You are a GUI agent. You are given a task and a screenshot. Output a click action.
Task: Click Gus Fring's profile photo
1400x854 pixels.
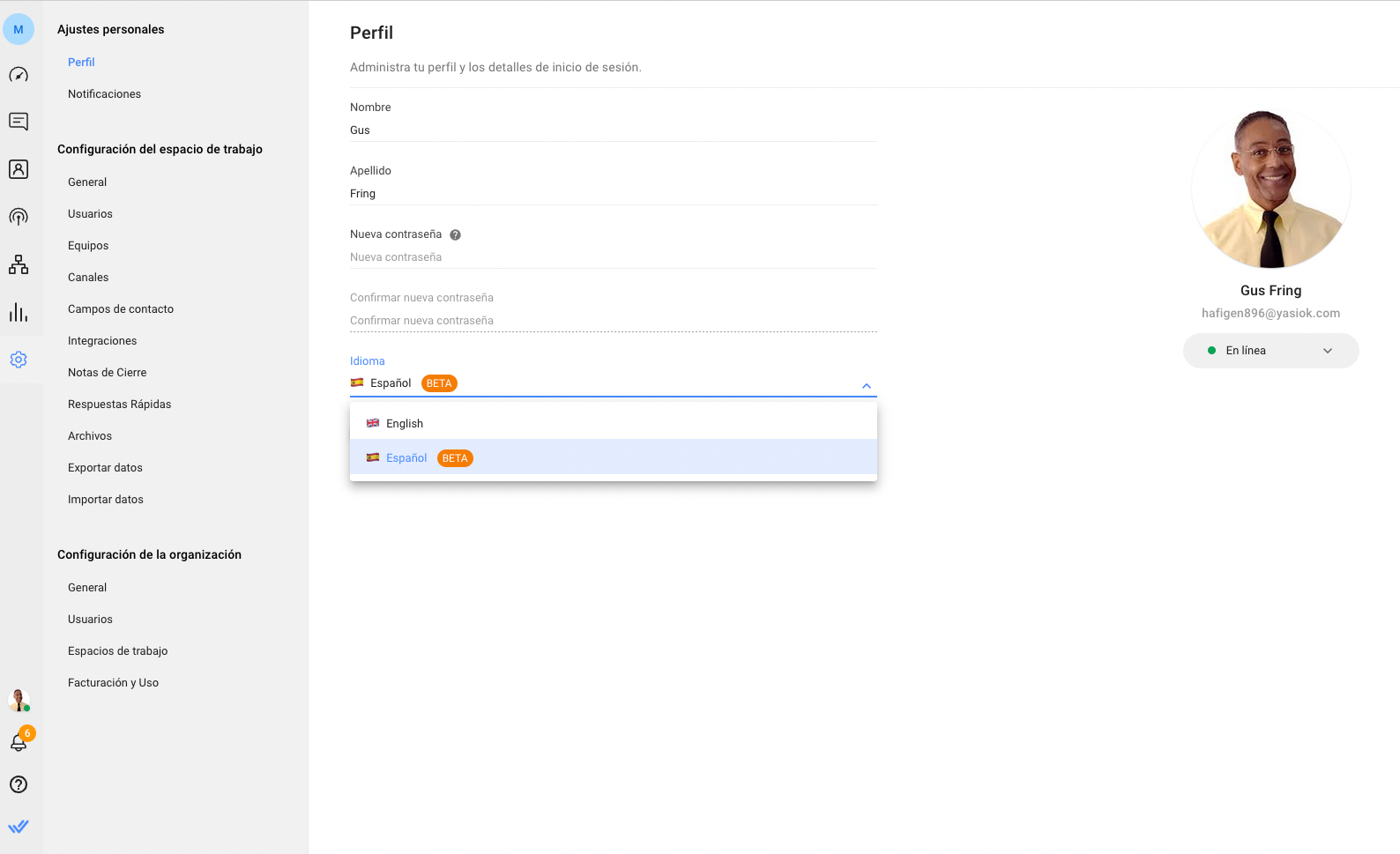click(1270, 189)
